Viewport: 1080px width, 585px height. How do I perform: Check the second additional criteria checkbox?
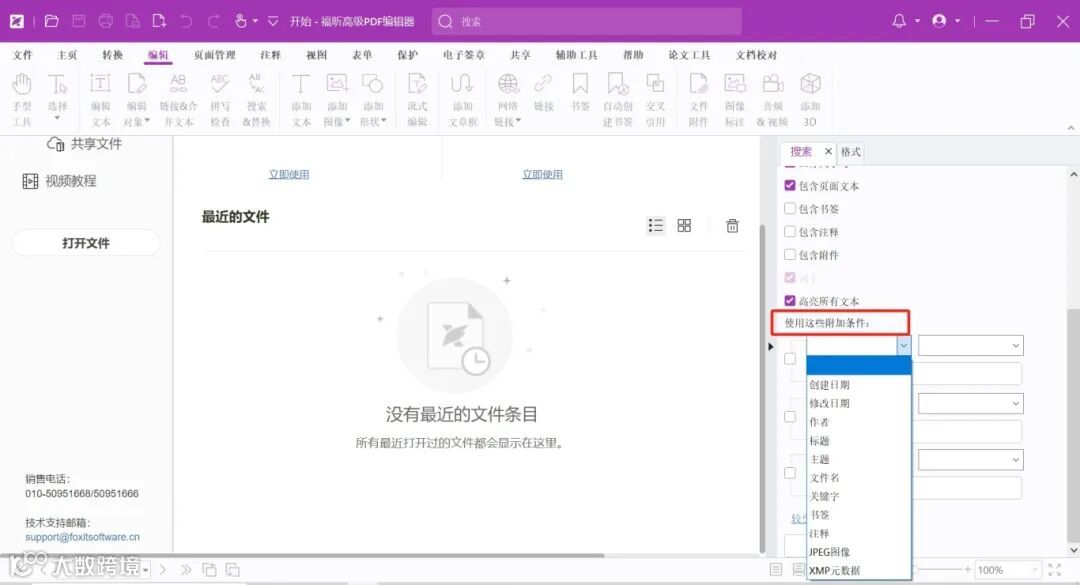[x=790, y=416]
